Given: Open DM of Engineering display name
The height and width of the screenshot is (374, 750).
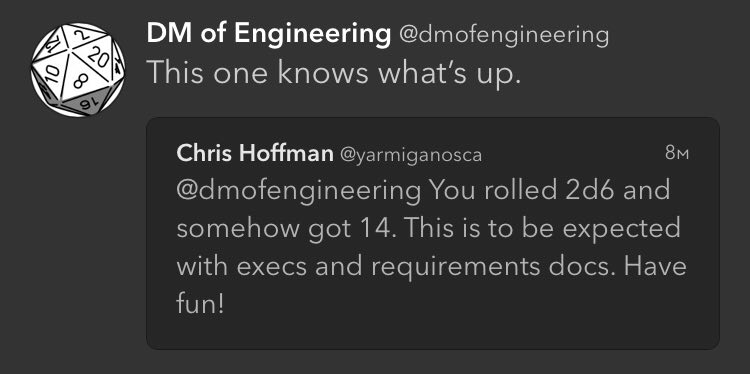Looking at the screenshot, I should [269, 35].
